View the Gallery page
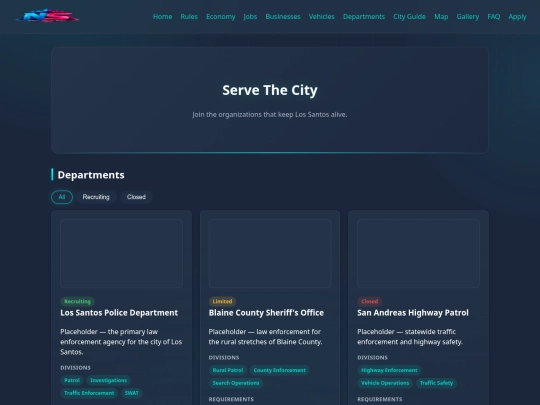 [468, 17]
